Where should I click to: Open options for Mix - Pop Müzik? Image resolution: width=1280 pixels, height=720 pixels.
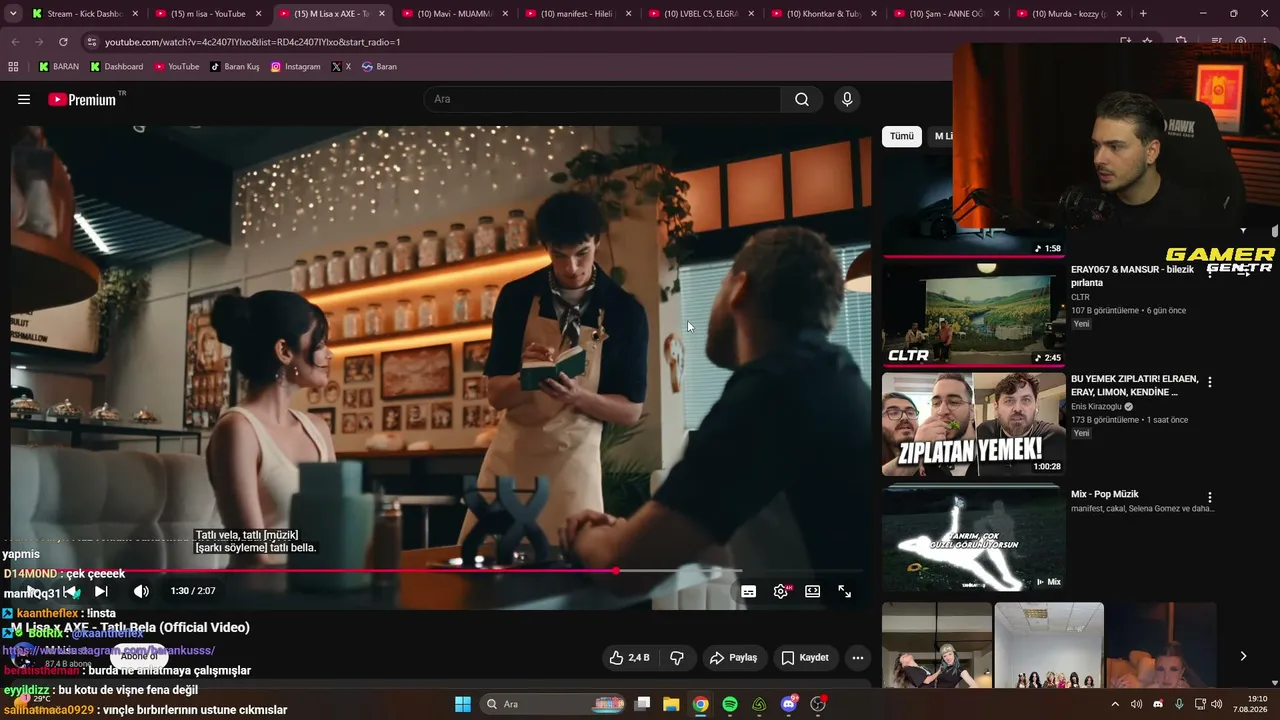[x=1210, y=497]
